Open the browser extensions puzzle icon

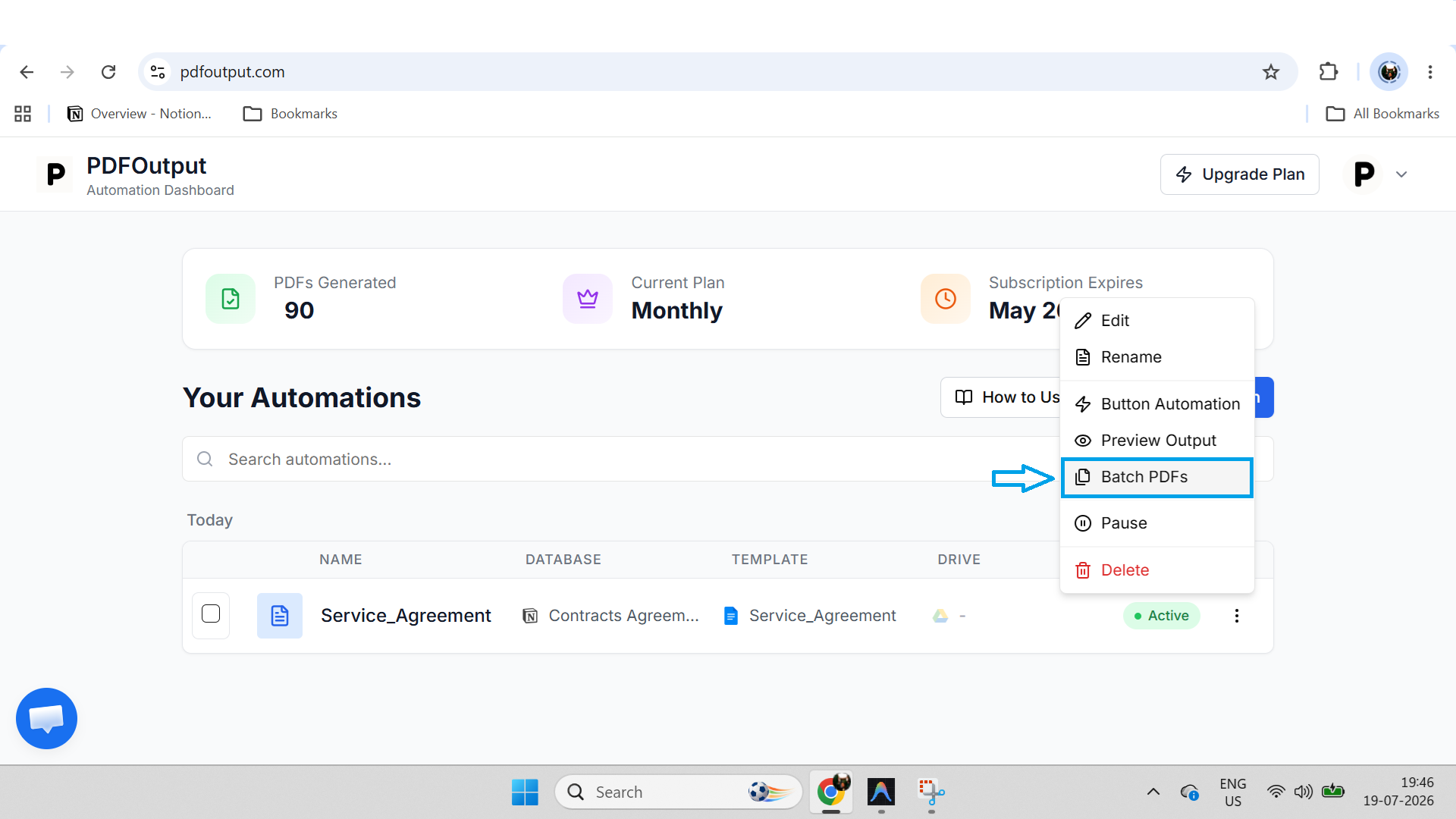pos(1329,72)
